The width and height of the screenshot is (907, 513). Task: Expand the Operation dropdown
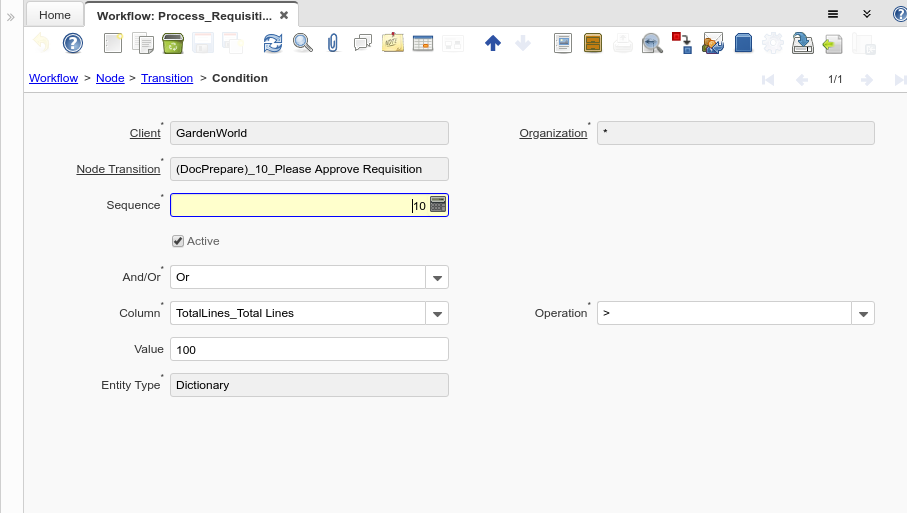(x=863, y=313)
